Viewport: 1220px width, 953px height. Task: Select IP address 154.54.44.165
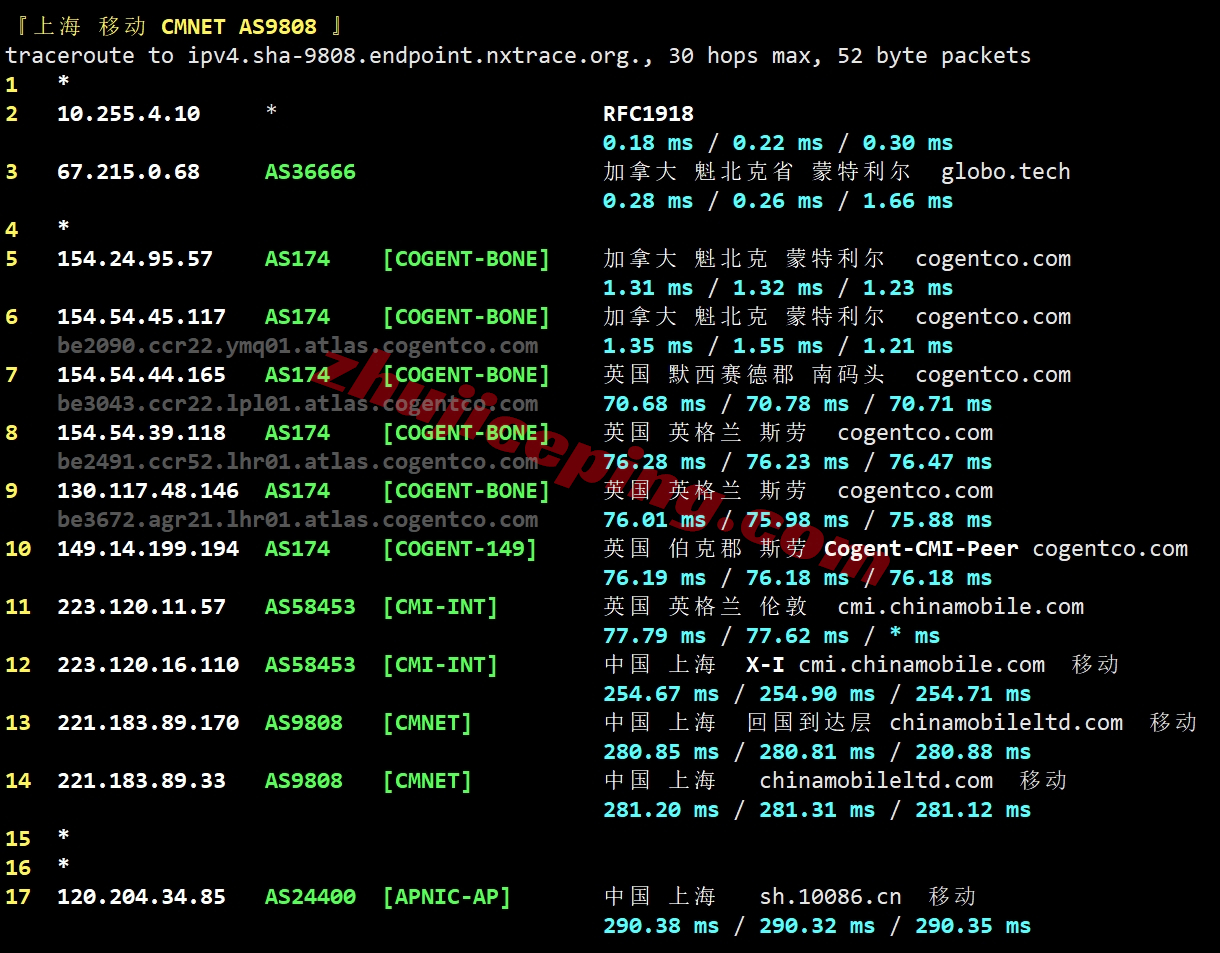click(x=141, y=375)
